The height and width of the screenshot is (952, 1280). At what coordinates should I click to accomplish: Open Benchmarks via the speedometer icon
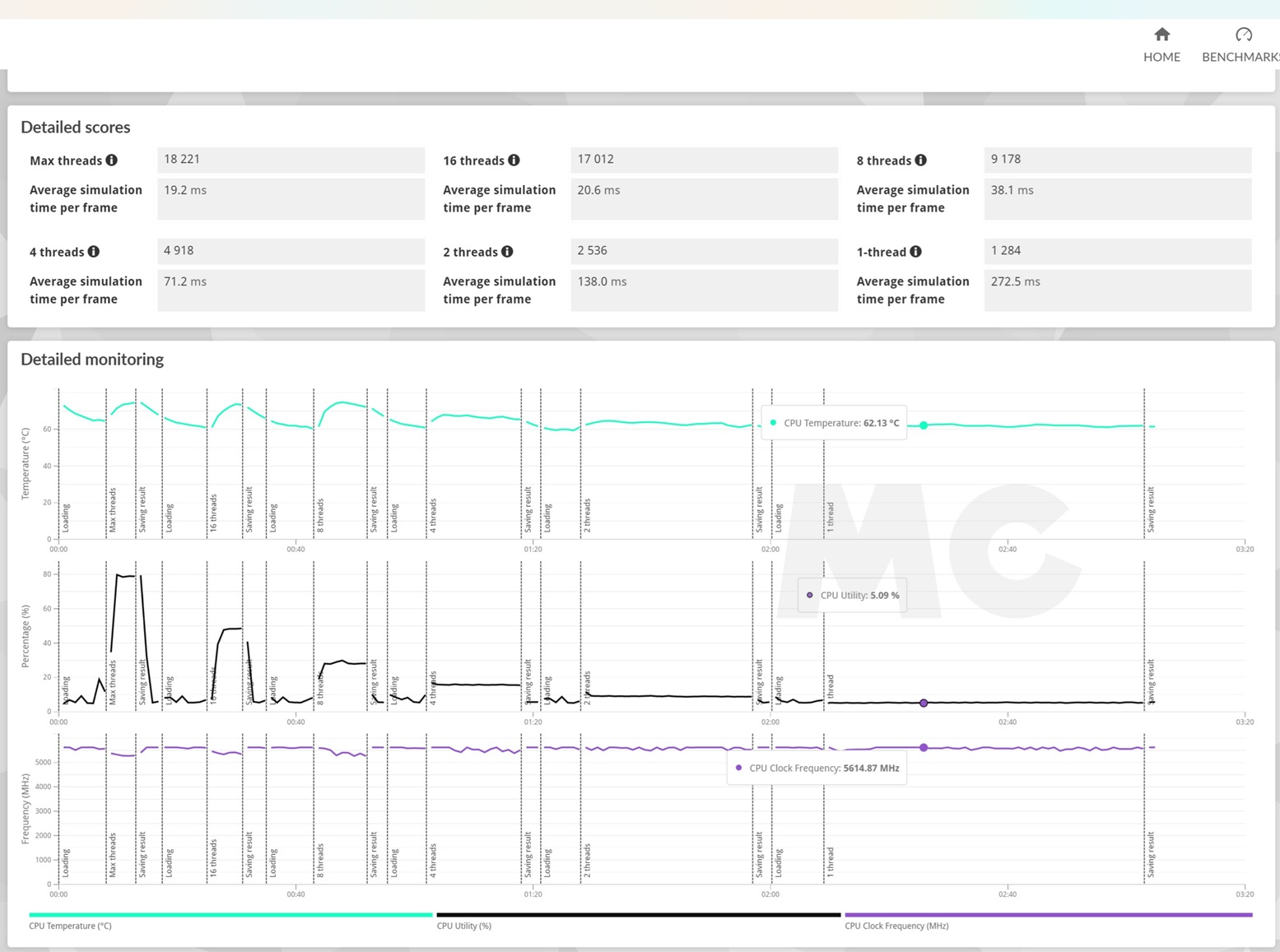click(x=1243, y=35)
